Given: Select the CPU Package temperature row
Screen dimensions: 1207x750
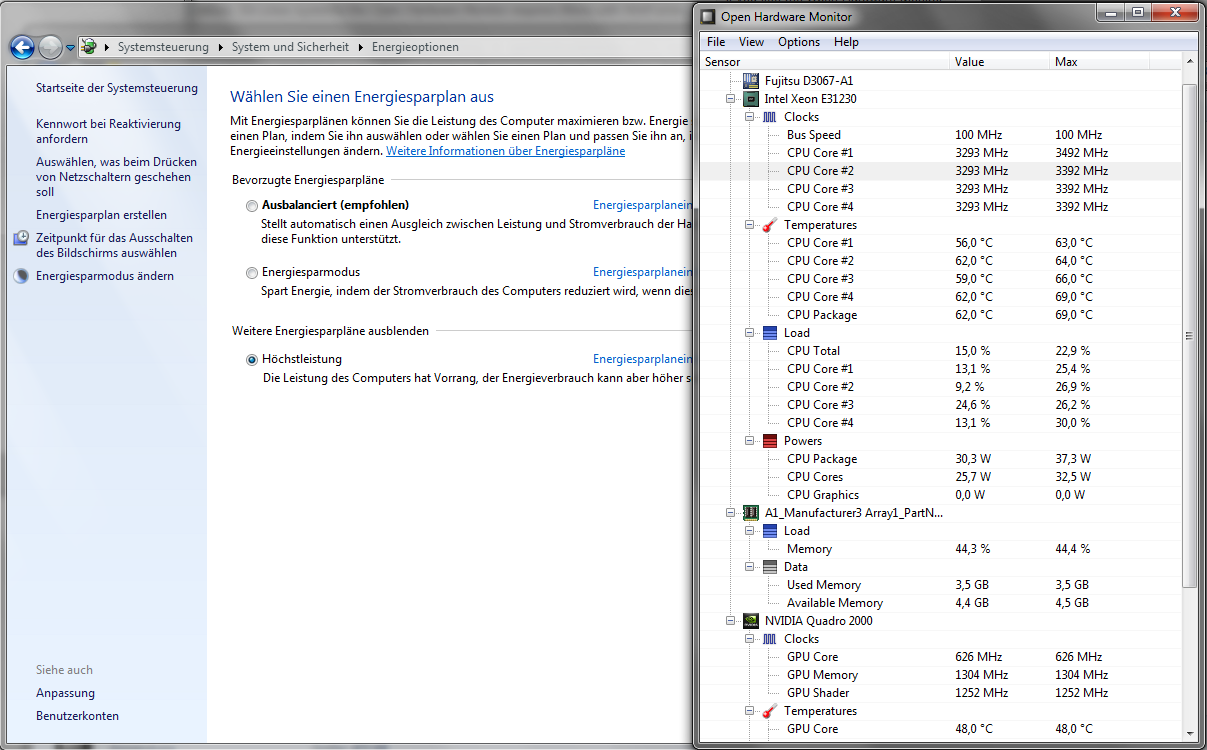Looking at the screenshot, I should pos(940,315).
